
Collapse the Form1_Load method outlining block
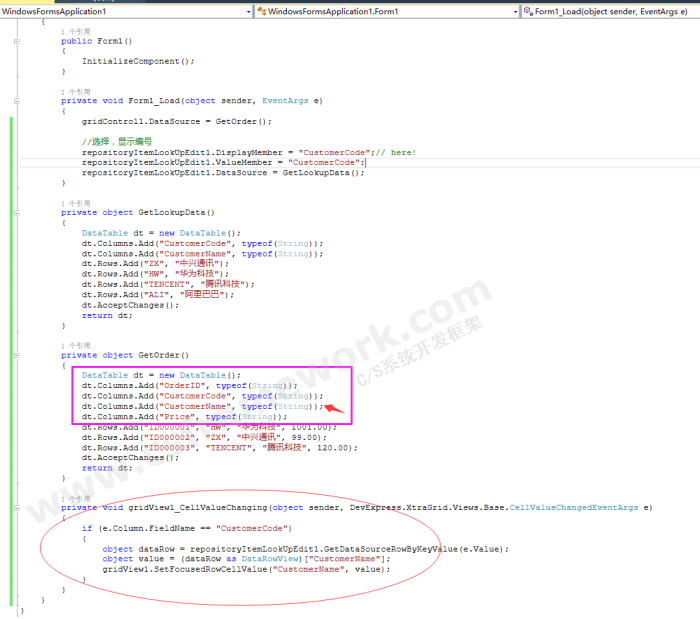click(x=19, y=101)
